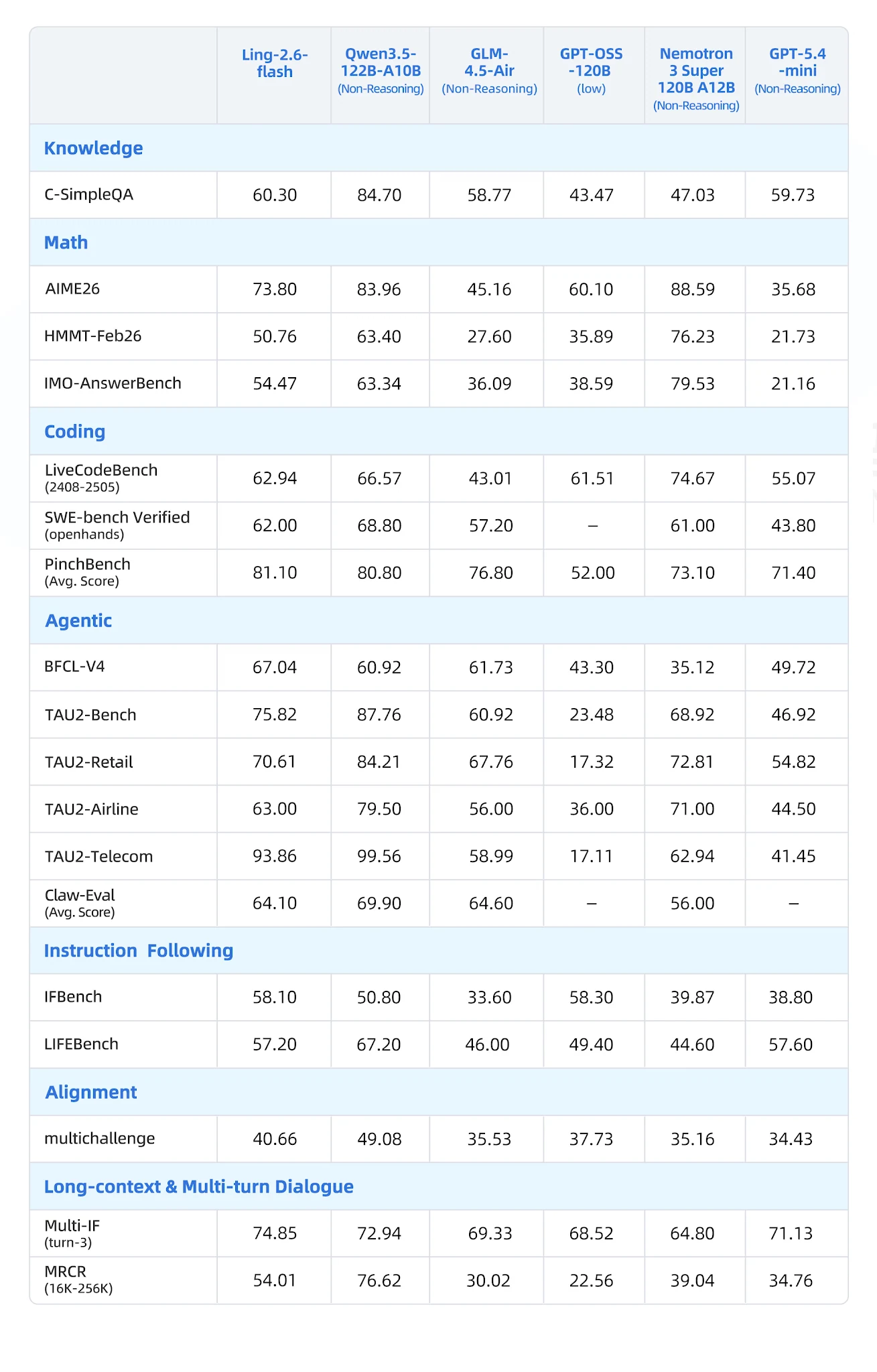The height and width of the screenshot is (1372, 877).
Task: Click the 84.70 value in C-SimpleQA row
Action: click(379, 195)
